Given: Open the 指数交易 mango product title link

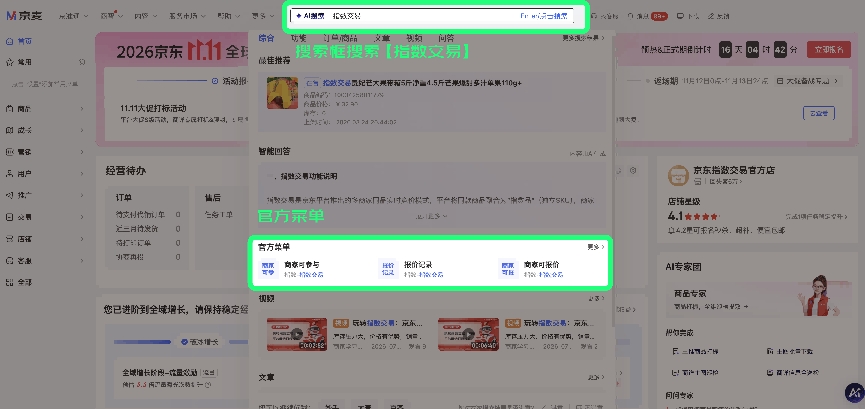Looking at the screenshot, I should (422, 83).
